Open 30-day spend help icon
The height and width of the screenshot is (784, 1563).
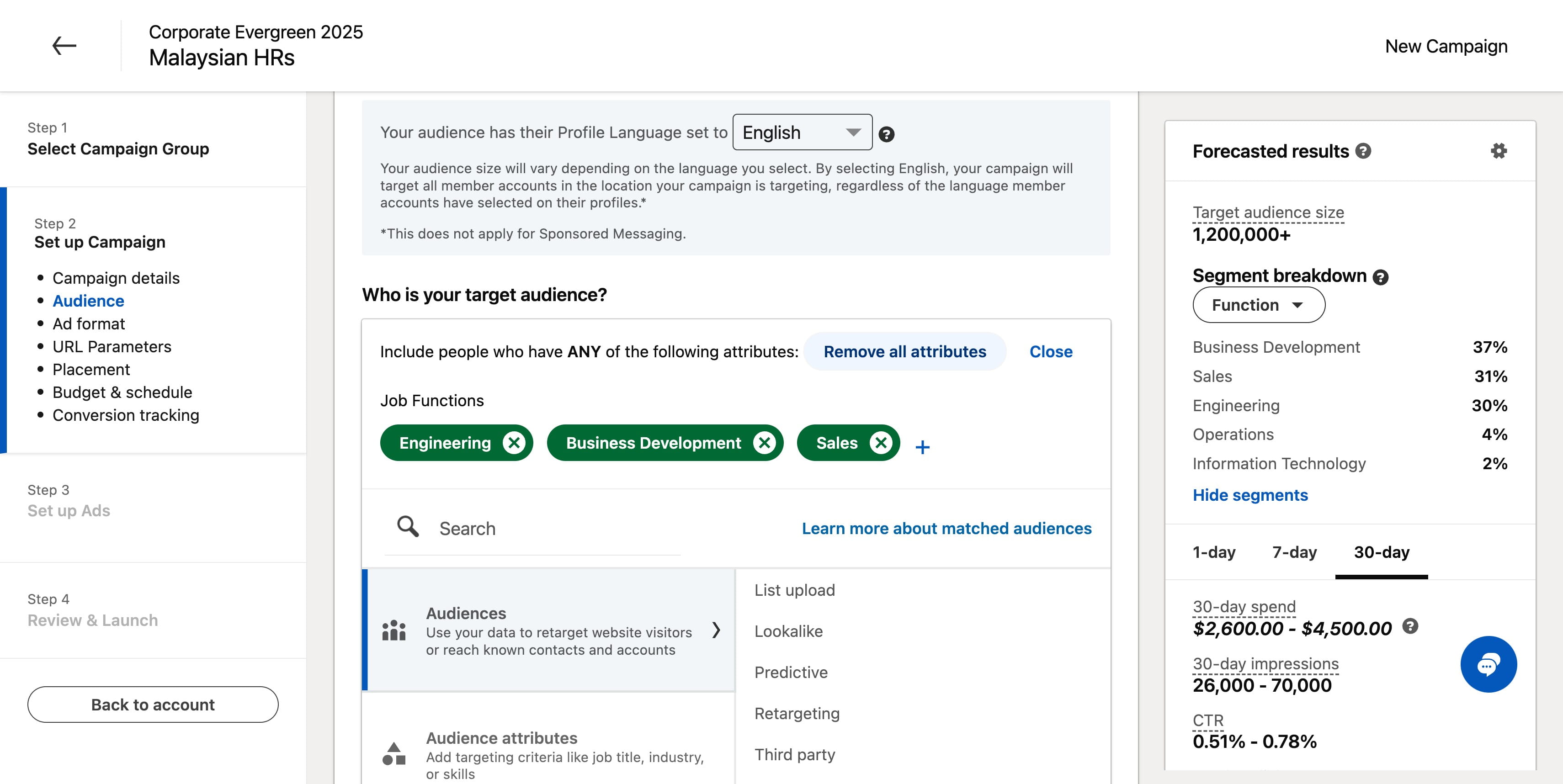[1411, 626]
